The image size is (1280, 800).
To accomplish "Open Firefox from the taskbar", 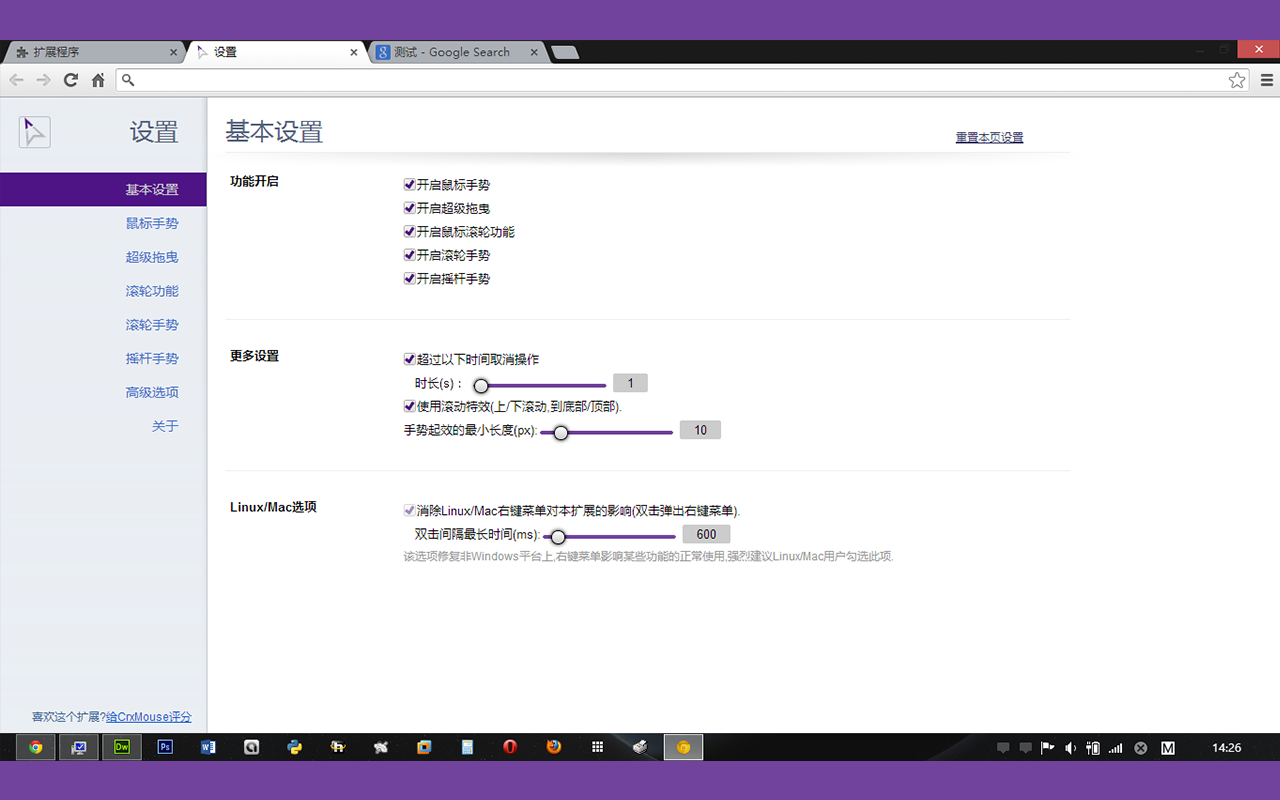I will click(553, 746).
